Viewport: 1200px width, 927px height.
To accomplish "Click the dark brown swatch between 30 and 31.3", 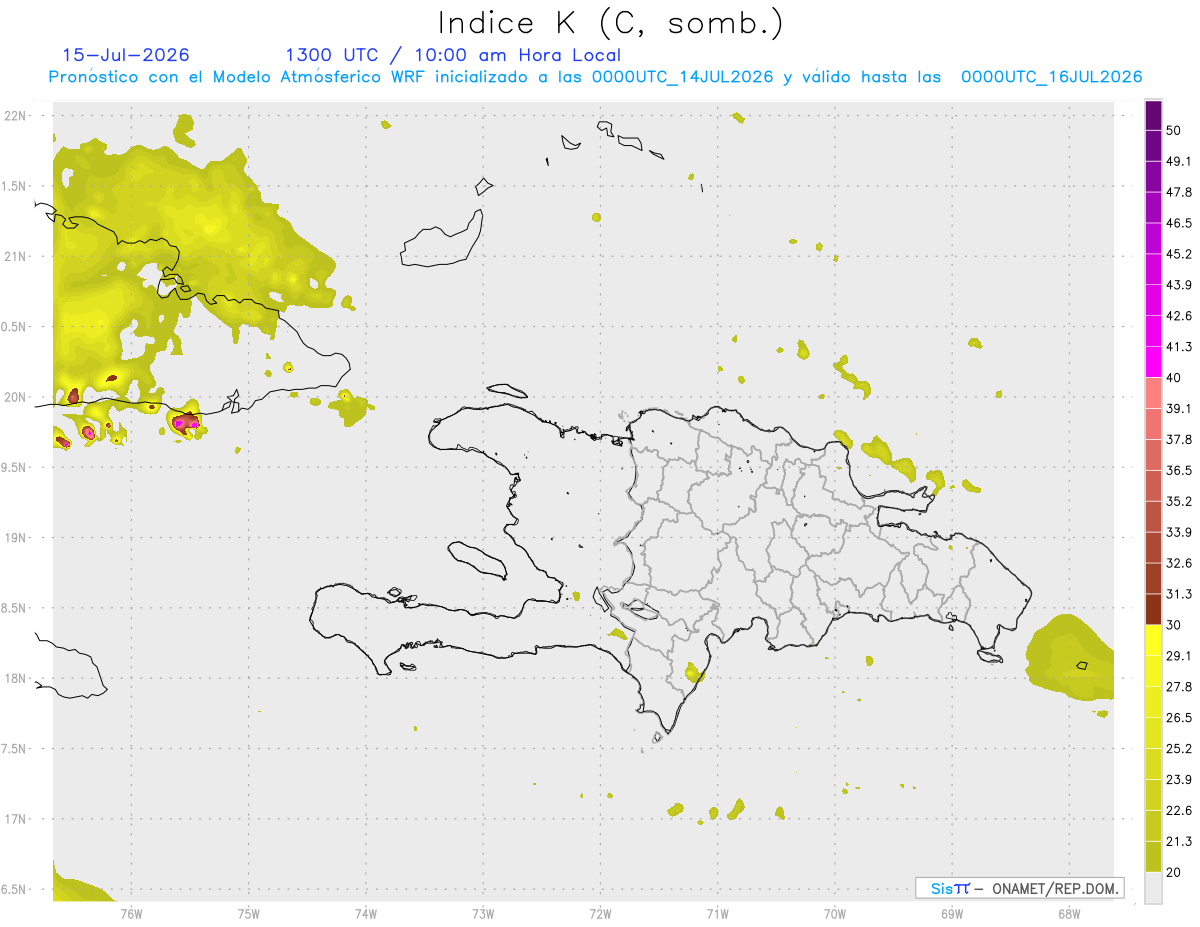I will (x=1154, y=609).
